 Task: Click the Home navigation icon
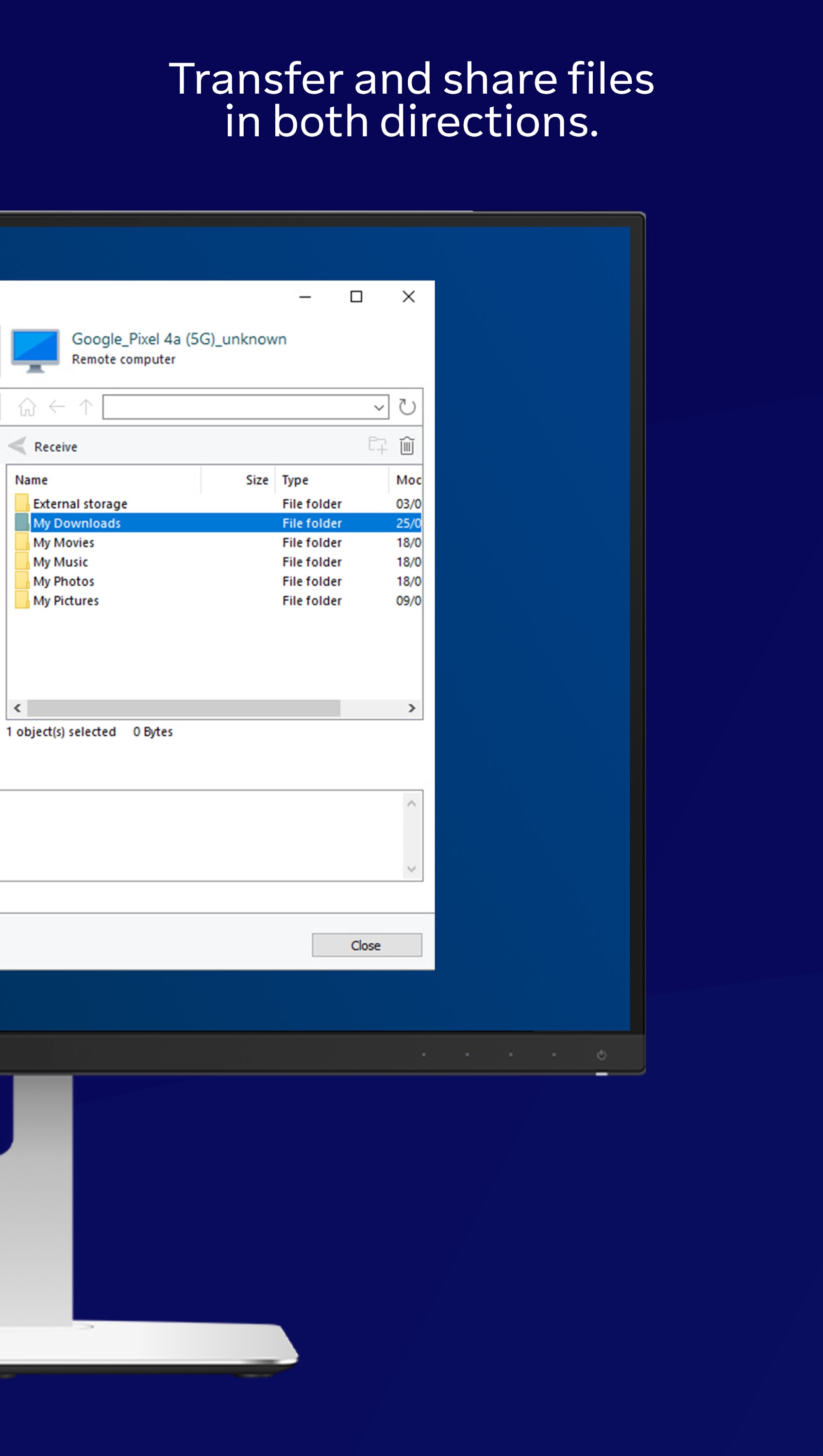pyautogui.click(x=27, y=407)
